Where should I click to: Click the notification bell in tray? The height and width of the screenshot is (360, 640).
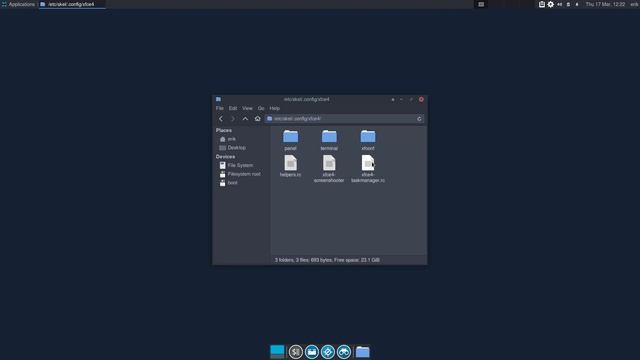click(x=577, y=4)
